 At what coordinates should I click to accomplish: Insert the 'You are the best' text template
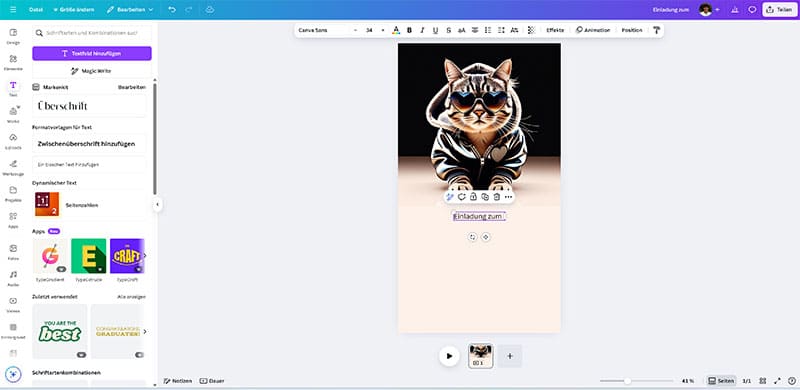(x=60, y=331)
